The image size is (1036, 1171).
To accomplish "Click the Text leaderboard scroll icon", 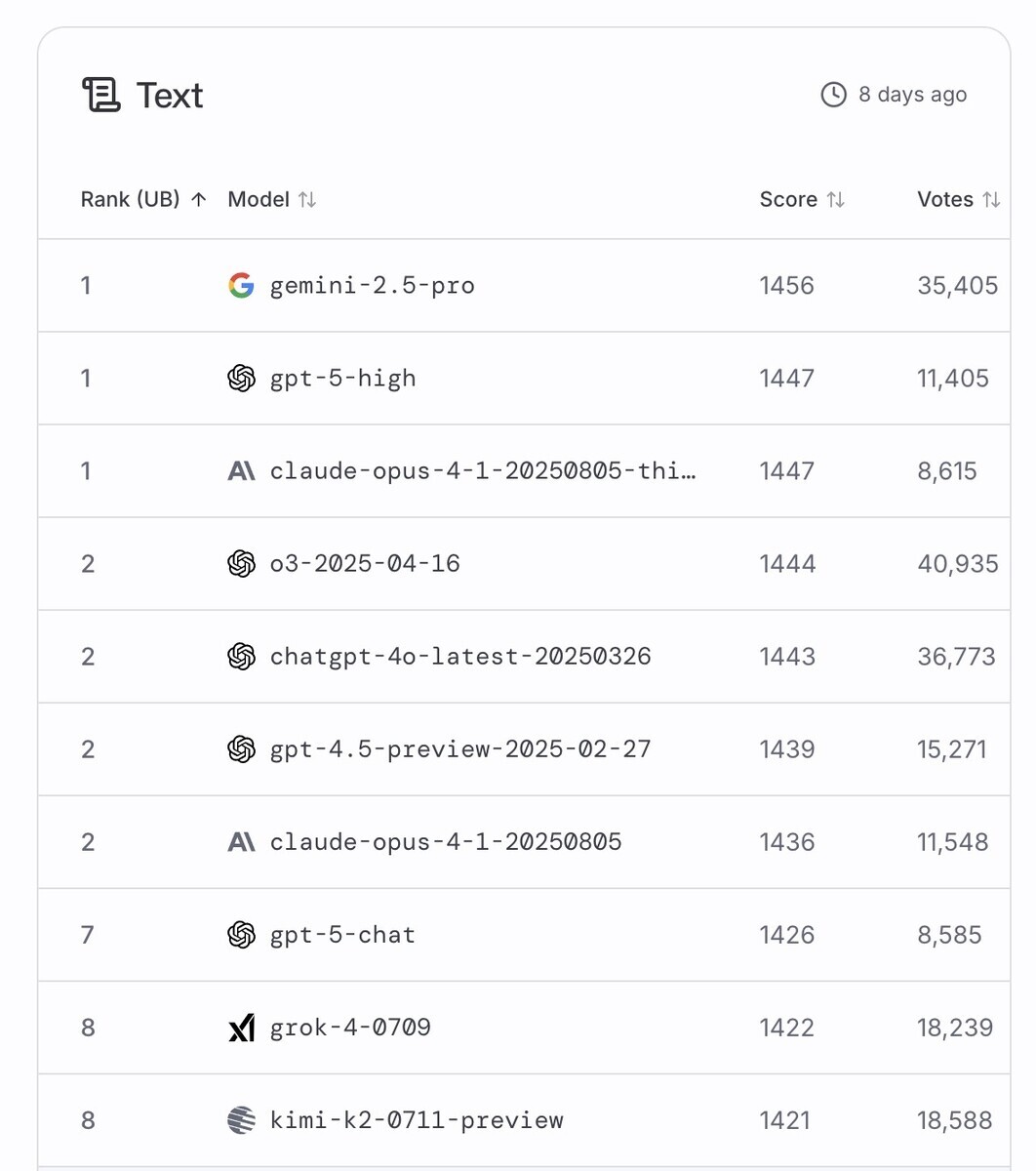I will 100,96.
